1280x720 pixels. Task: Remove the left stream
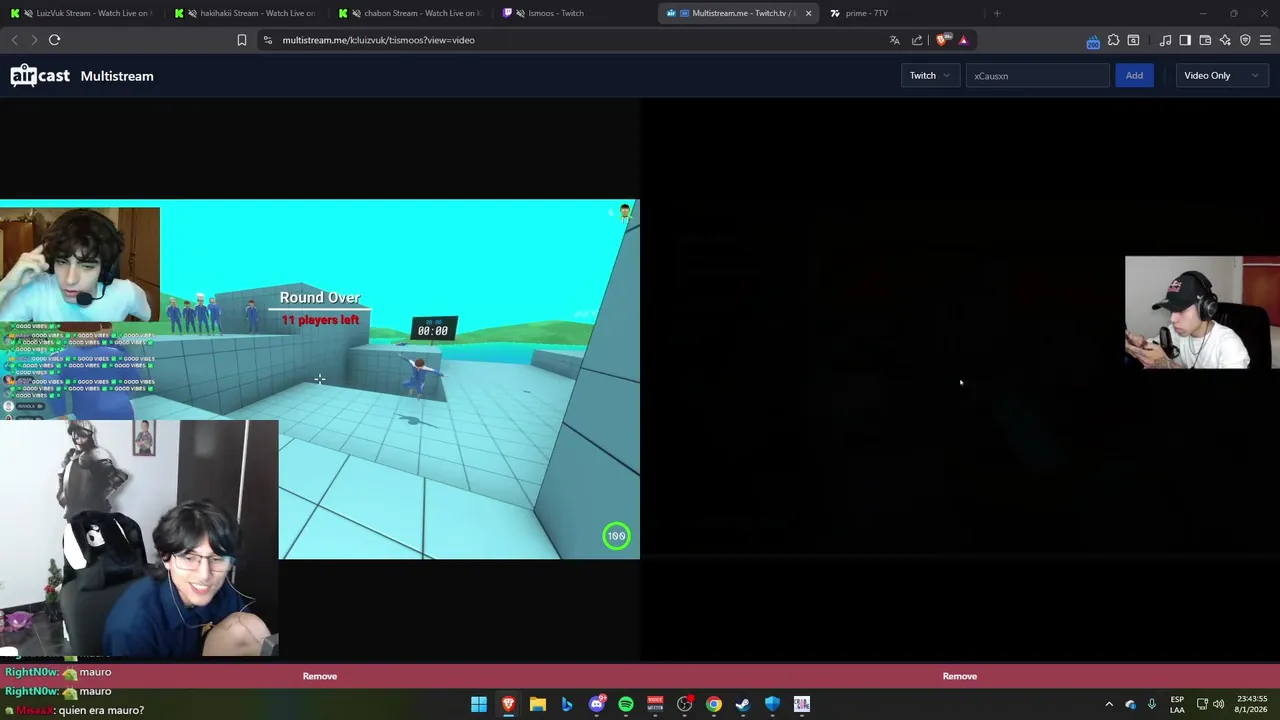tap(320, 676)
